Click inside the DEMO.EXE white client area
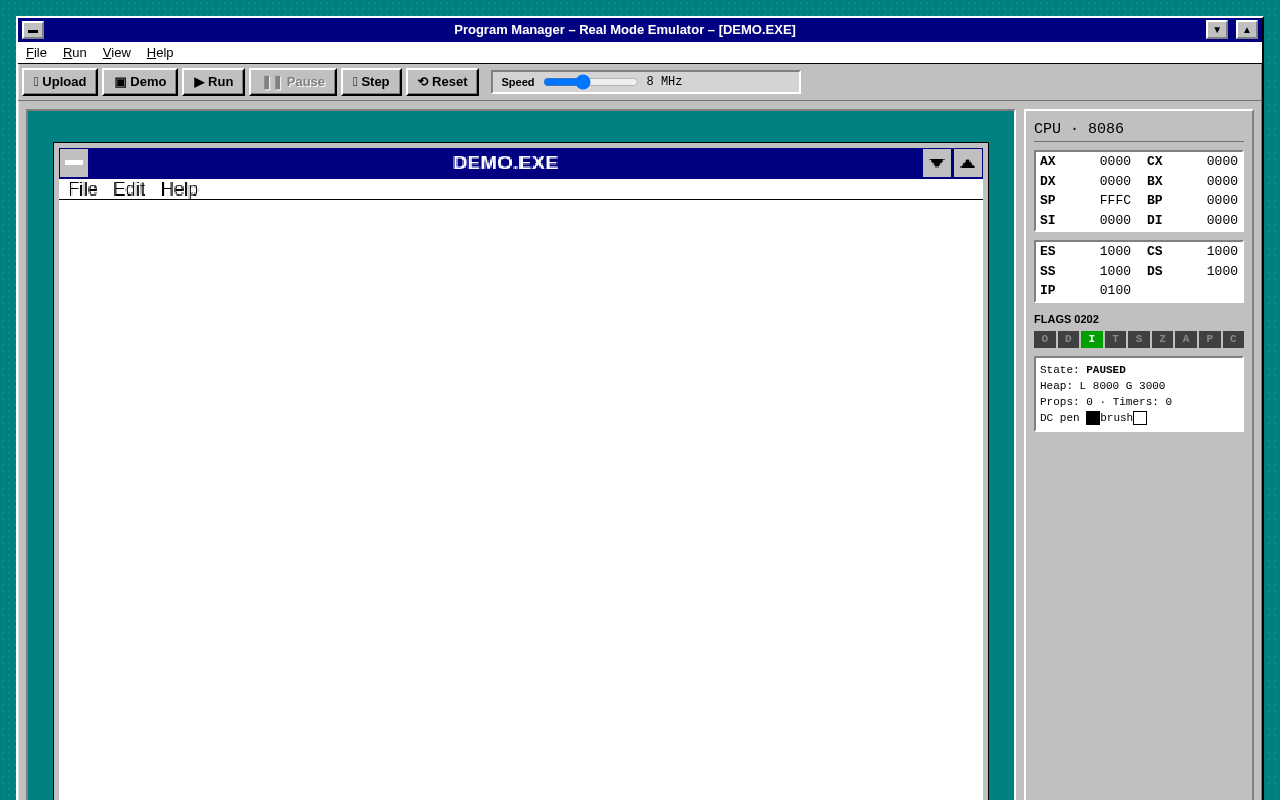The width and height of the screenshot is (1280, 800). click(x=521, y=500)
